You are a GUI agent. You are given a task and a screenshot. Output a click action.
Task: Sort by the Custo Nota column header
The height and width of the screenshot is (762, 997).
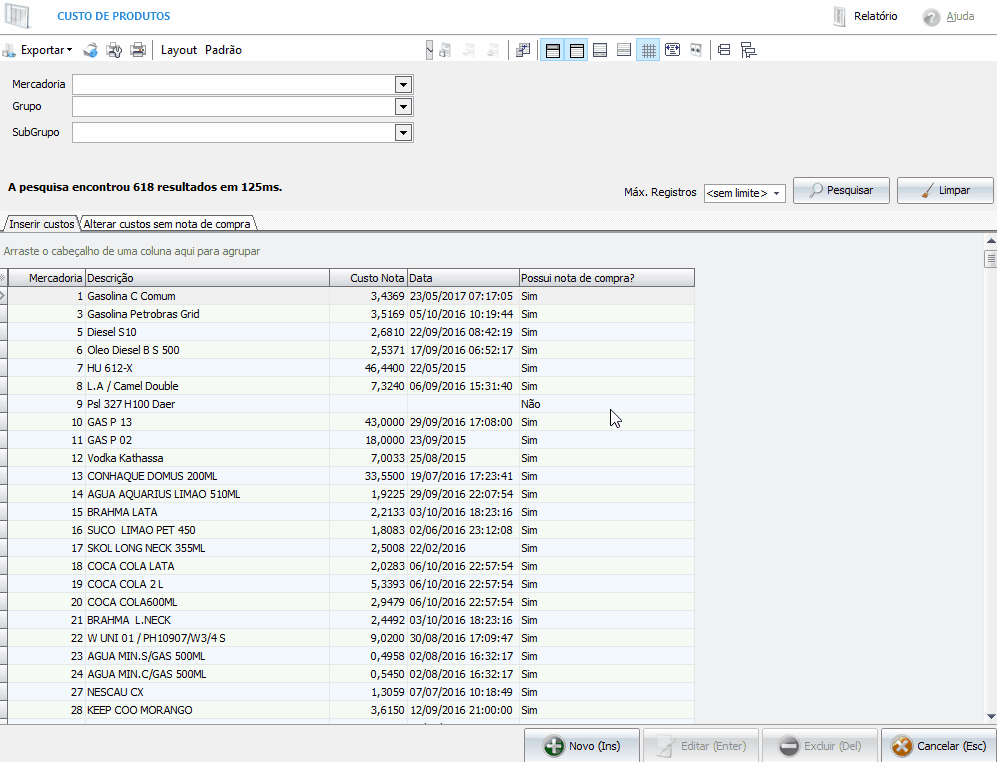pos(368,278)
